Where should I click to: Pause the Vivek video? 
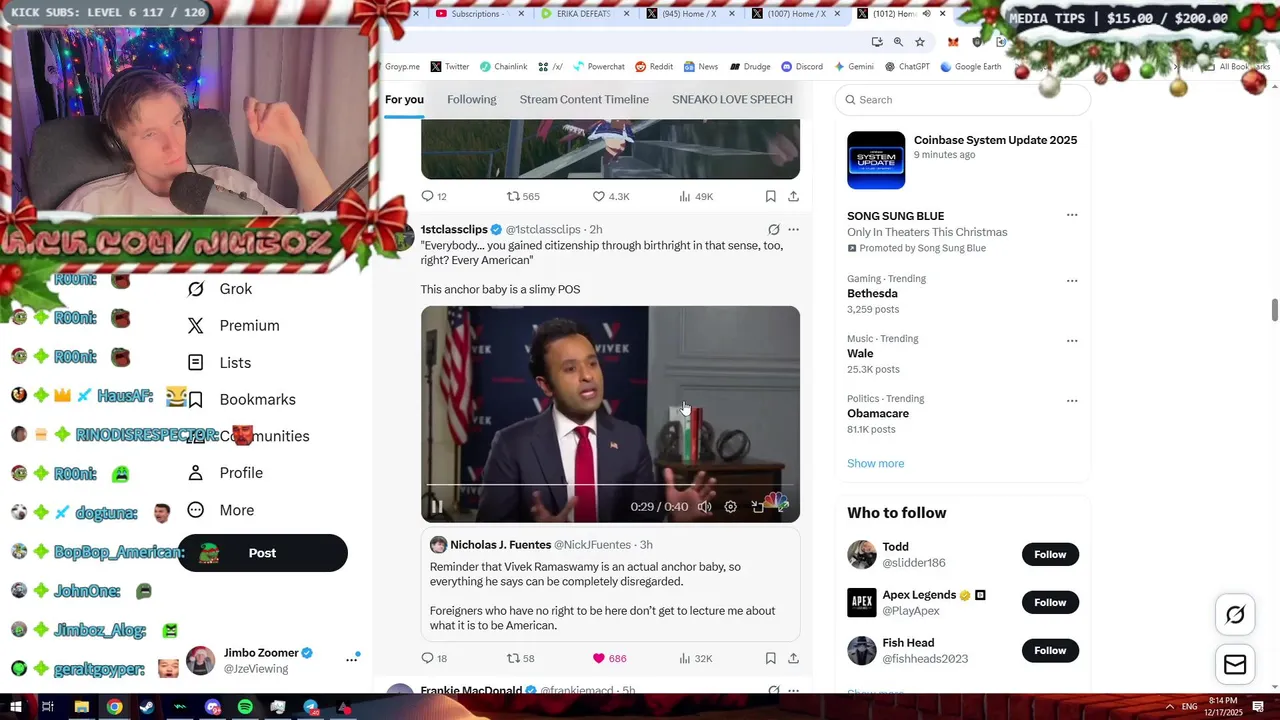coord(437,507)
